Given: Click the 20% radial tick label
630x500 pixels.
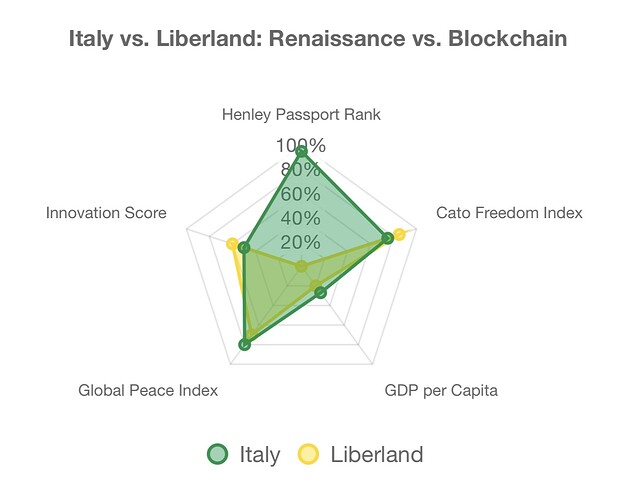Looking at the screenshot, I should point(301,242).
